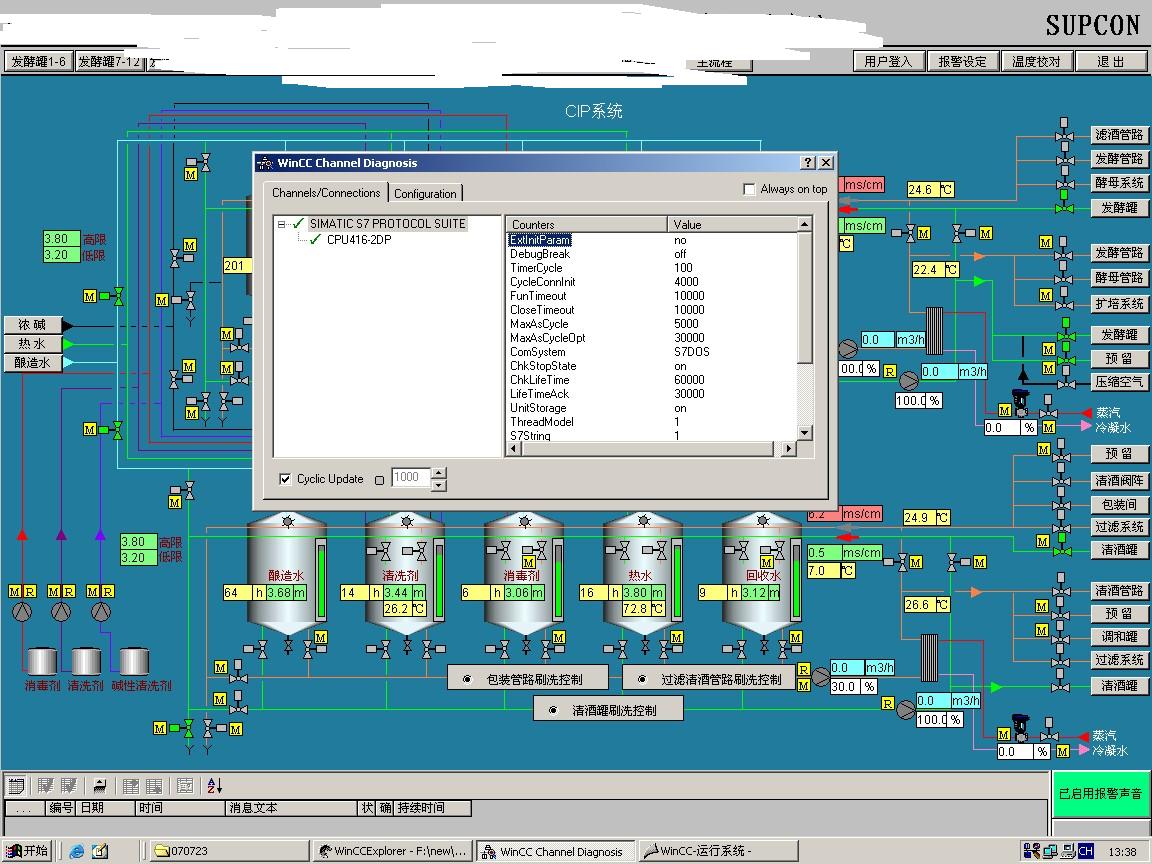This screenshot has width=1152, height=864.
Task: Click the network computers tray icon
Action: (1050, 851)
